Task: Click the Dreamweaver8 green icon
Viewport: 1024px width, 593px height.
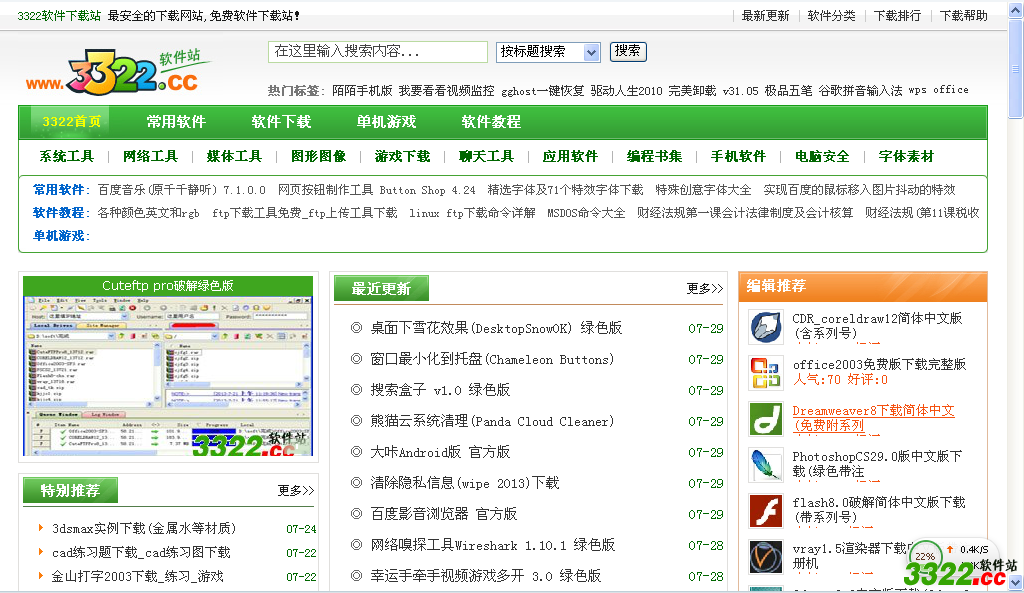Action: point(766,419)
